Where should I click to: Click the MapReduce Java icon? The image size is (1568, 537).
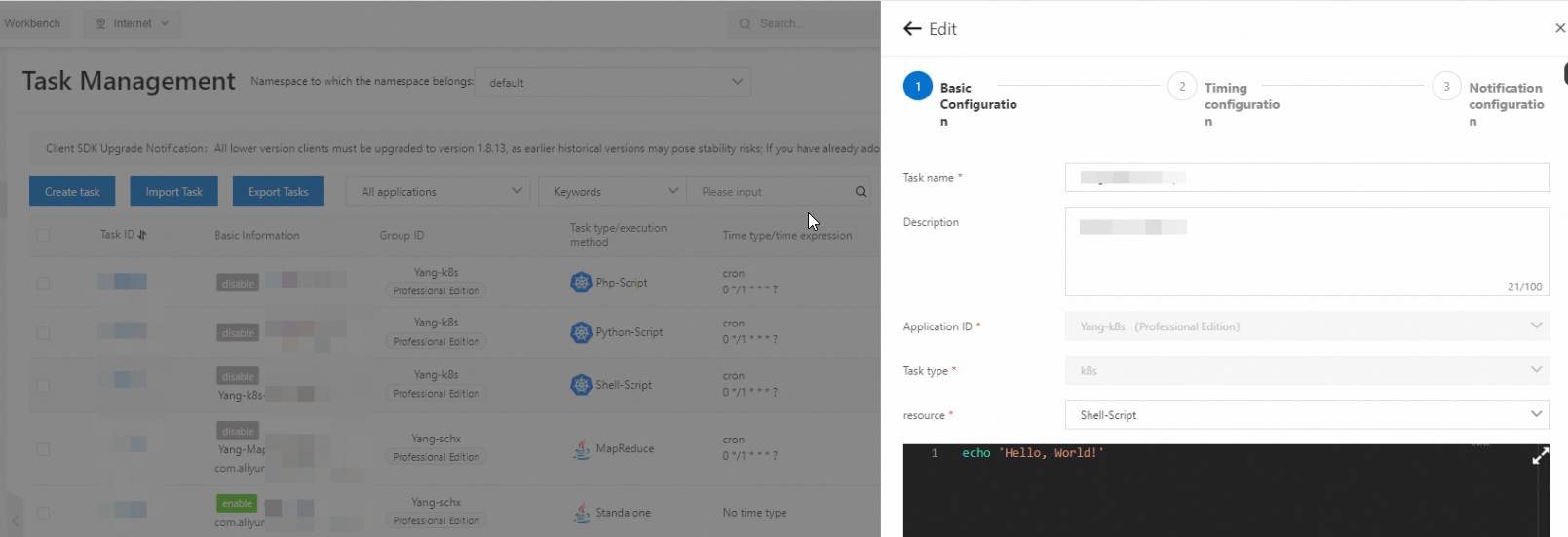(581, 449)
